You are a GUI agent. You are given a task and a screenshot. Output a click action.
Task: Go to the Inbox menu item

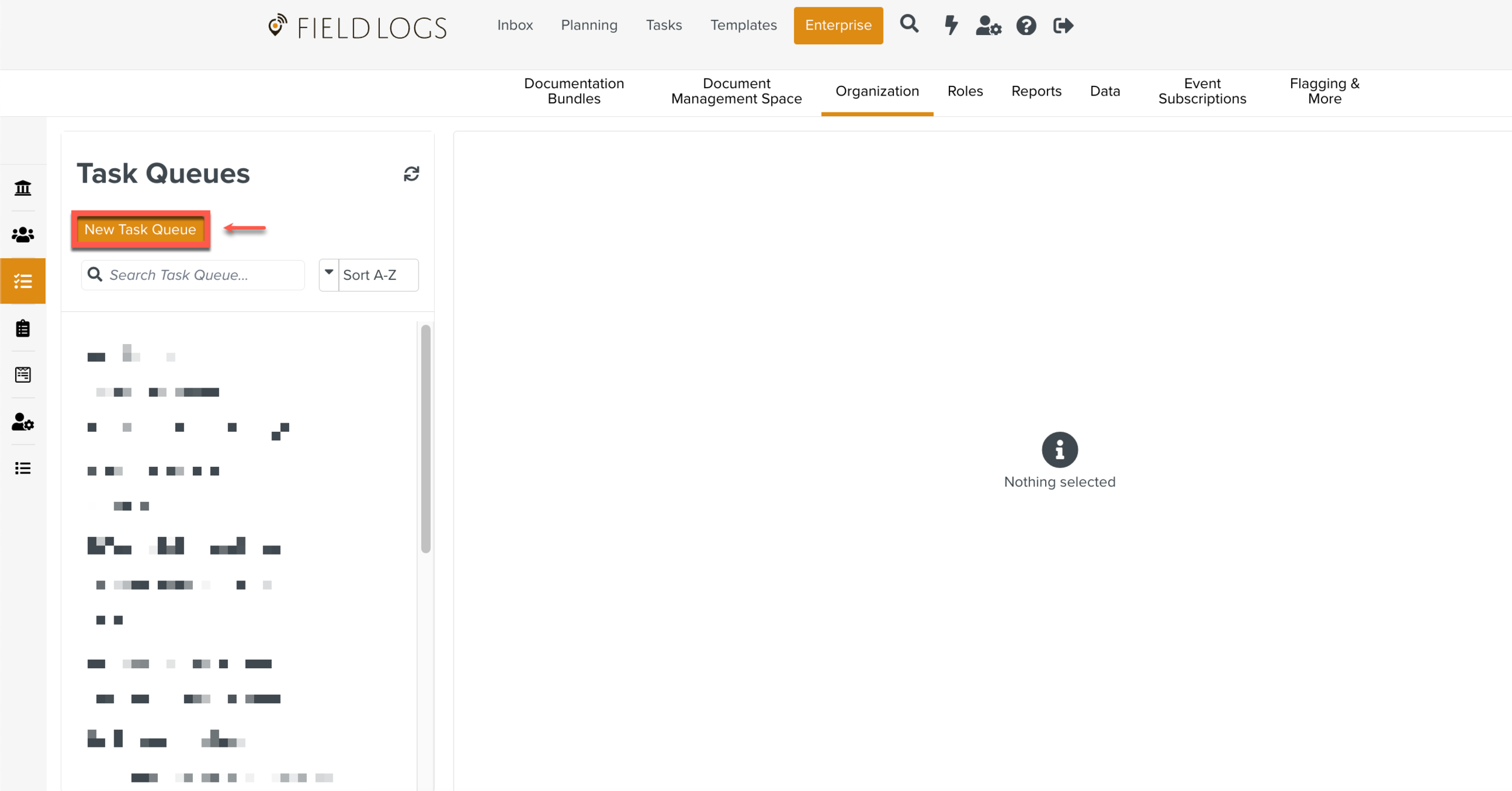(x=515, y=25)
